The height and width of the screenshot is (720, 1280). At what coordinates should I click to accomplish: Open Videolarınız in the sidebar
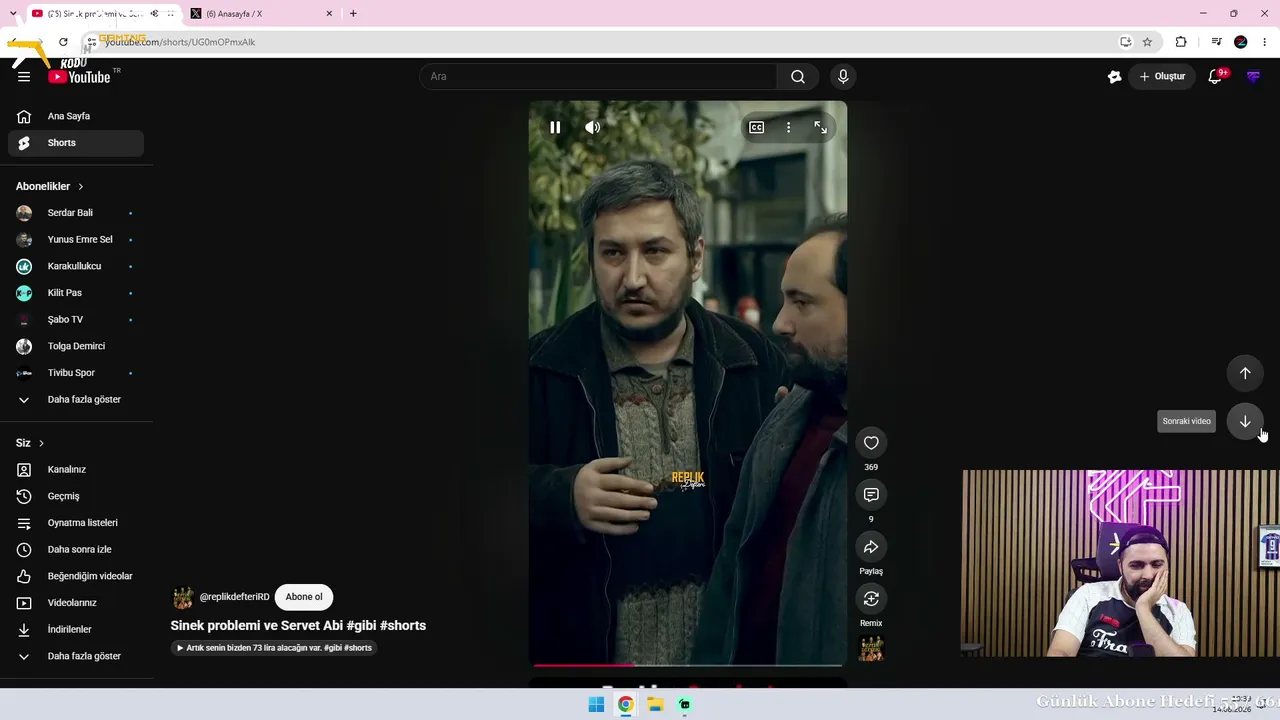tap(76, 603)
